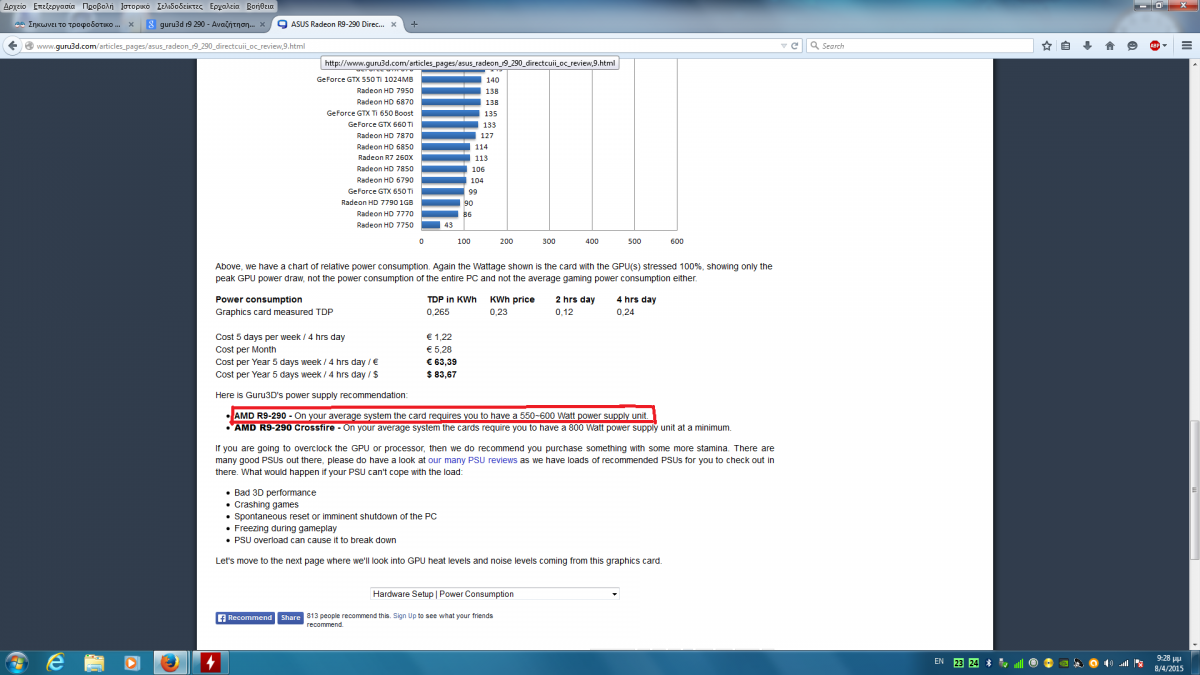The width and height of the screenshot is (1200, 675).
Task: Click the 'Freezing during gameplay' bullet item
Action: [285, 528]
